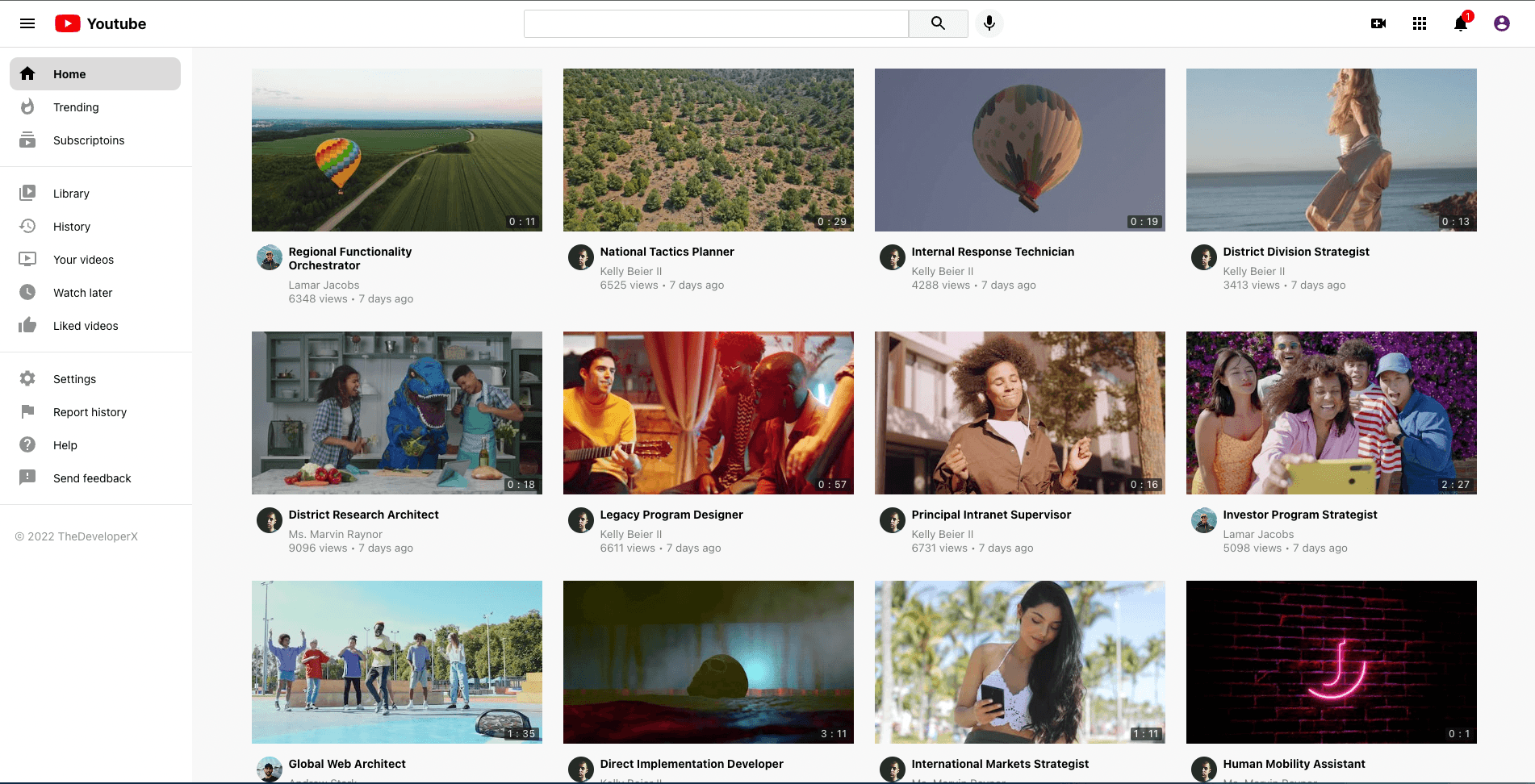Open National Tactics Planner title link
The image size is (1535, 784).
pos(667,252)
